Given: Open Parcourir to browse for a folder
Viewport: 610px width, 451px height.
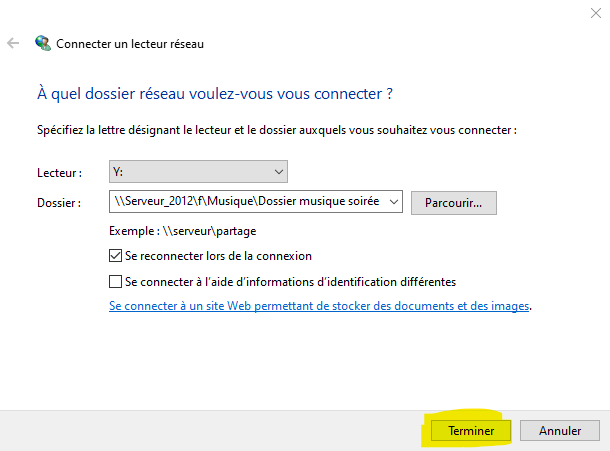Looking at the screenshot, I should tap(454, 203).
